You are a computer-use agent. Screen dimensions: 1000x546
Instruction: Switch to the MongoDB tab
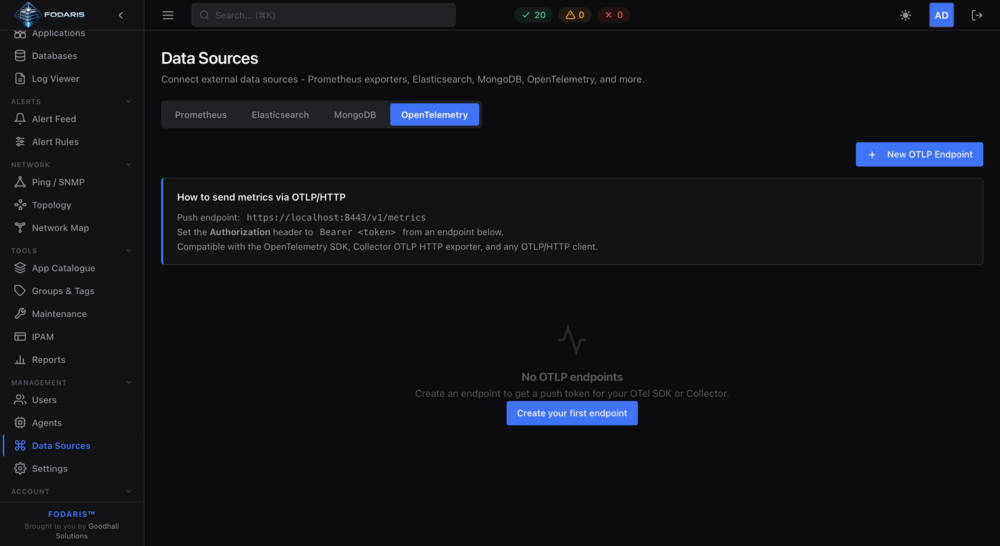click(355, 115)
